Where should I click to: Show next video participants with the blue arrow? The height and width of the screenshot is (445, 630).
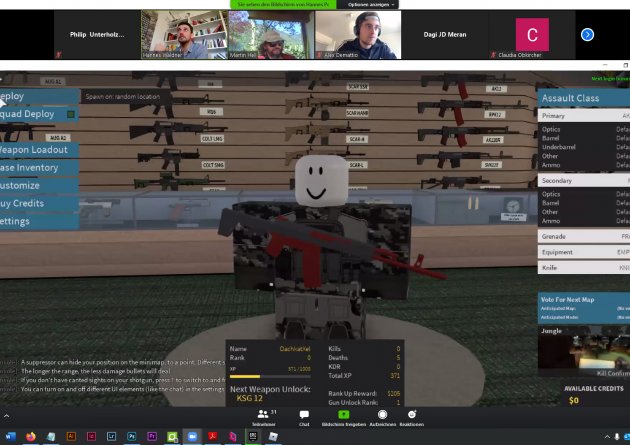587,35
